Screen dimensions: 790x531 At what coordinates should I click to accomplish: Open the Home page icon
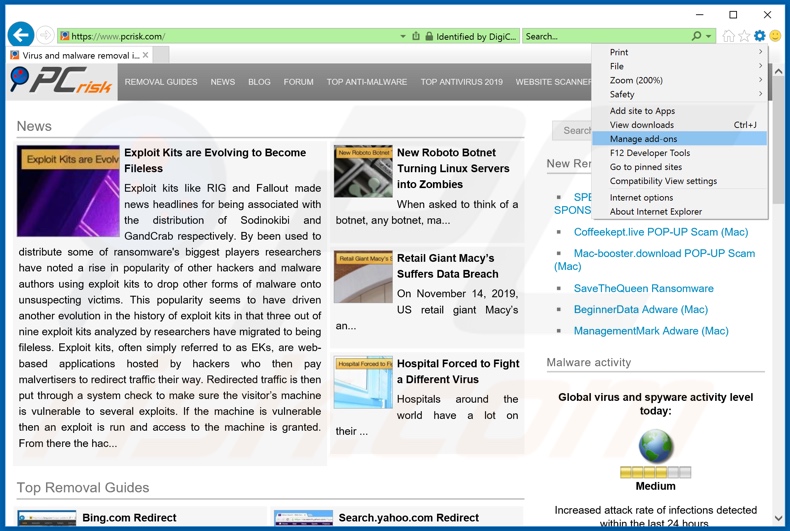pos(728,36)
